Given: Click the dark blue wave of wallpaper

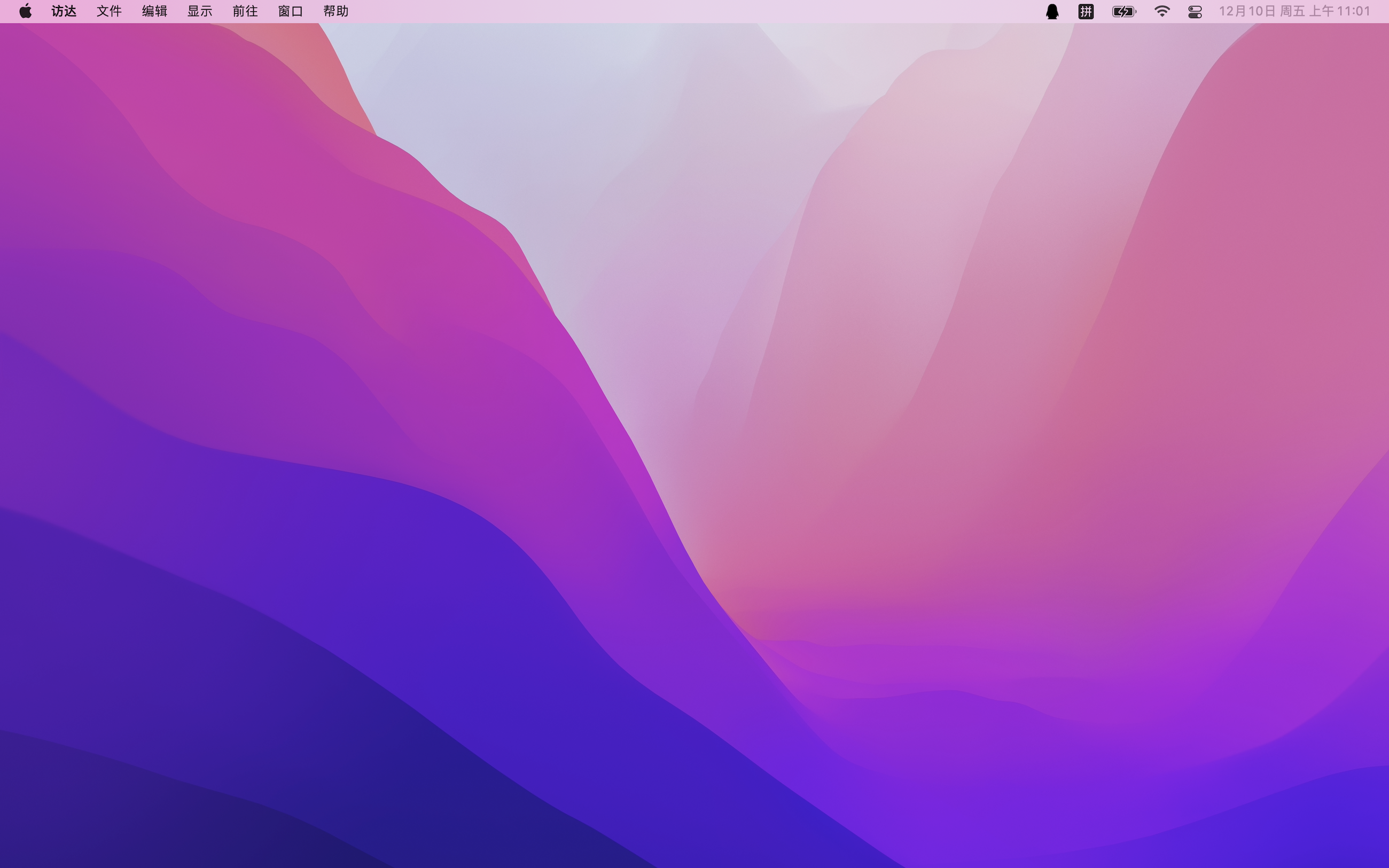Looking at the screenshot, I should click(x=287, y=717).
